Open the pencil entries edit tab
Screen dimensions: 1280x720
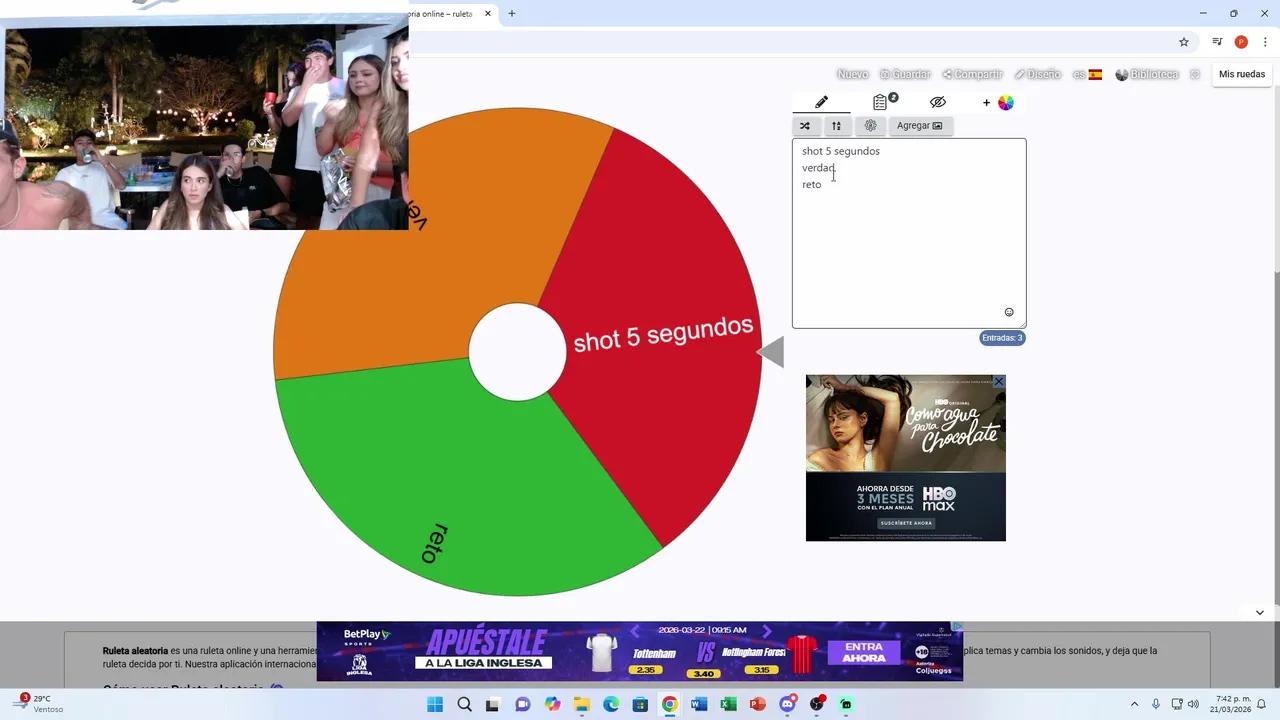[821, 102]
